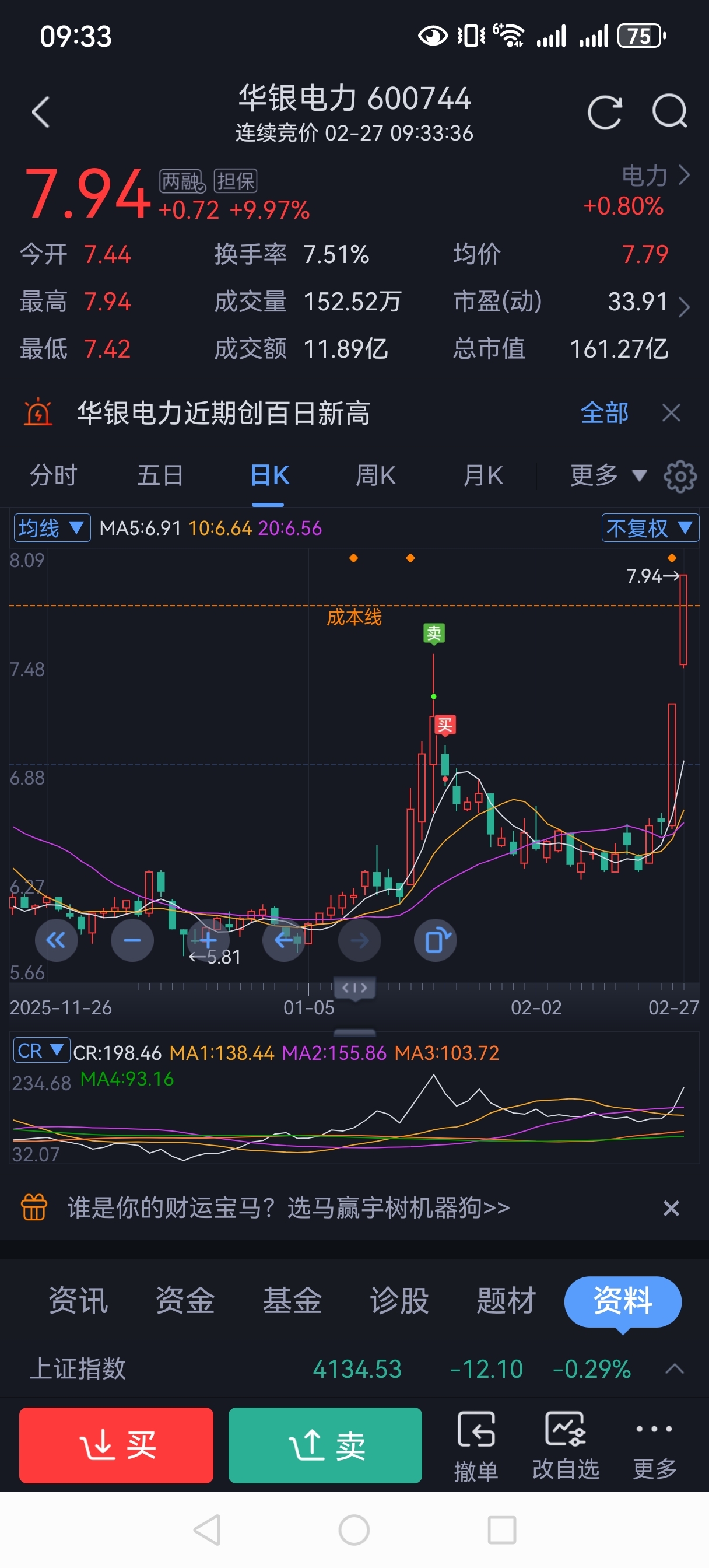Open the 更多 period dropdown

pyautogui.click(x=608, y=475)
